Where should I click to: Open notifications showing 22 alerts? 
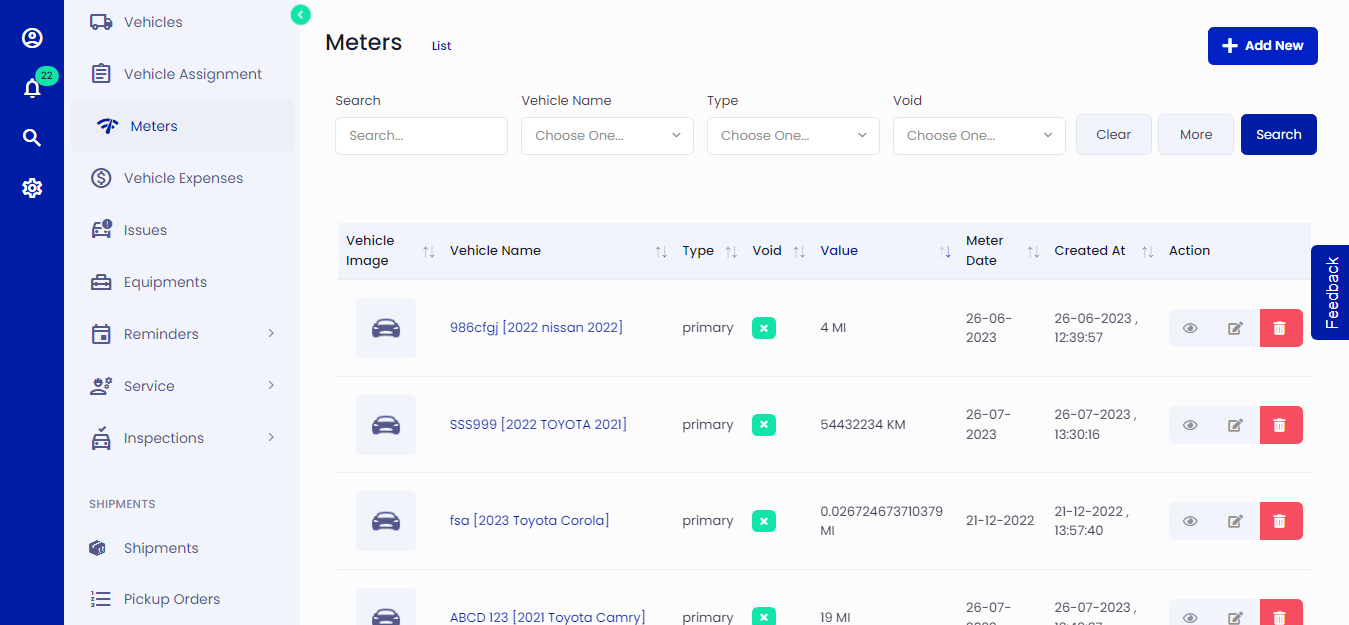click(32, 87)
